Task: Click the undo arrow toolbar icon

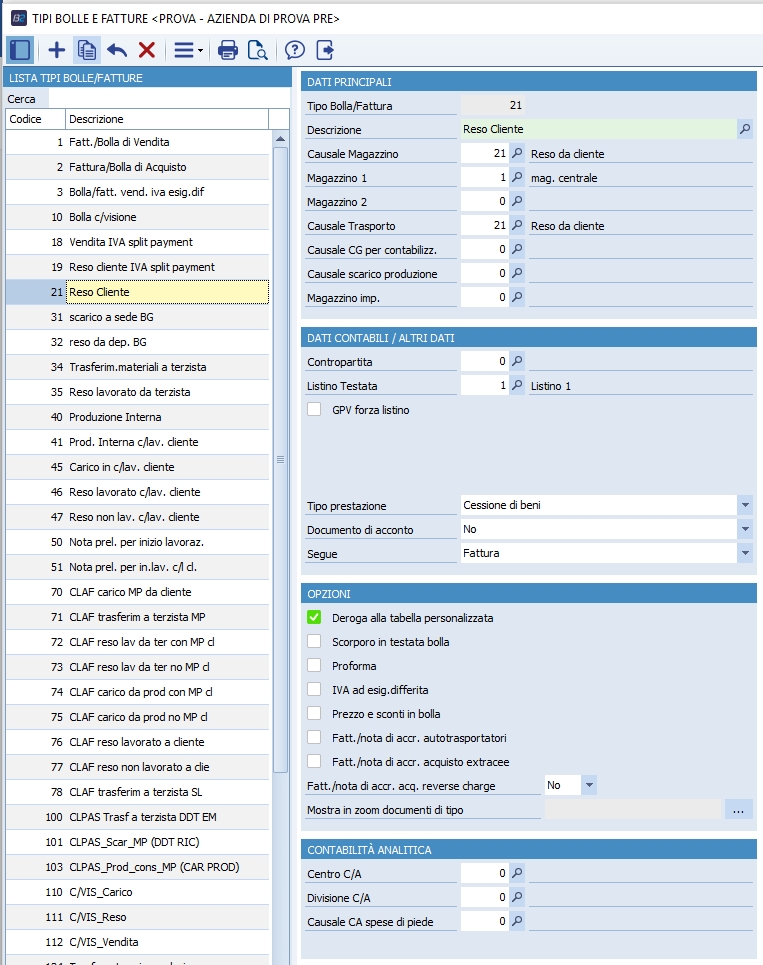Action: (117, 50)
